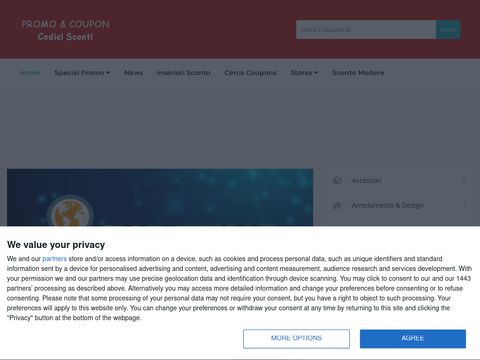
Task: Expand the Stores dropdown arrow
Action: 316,72
